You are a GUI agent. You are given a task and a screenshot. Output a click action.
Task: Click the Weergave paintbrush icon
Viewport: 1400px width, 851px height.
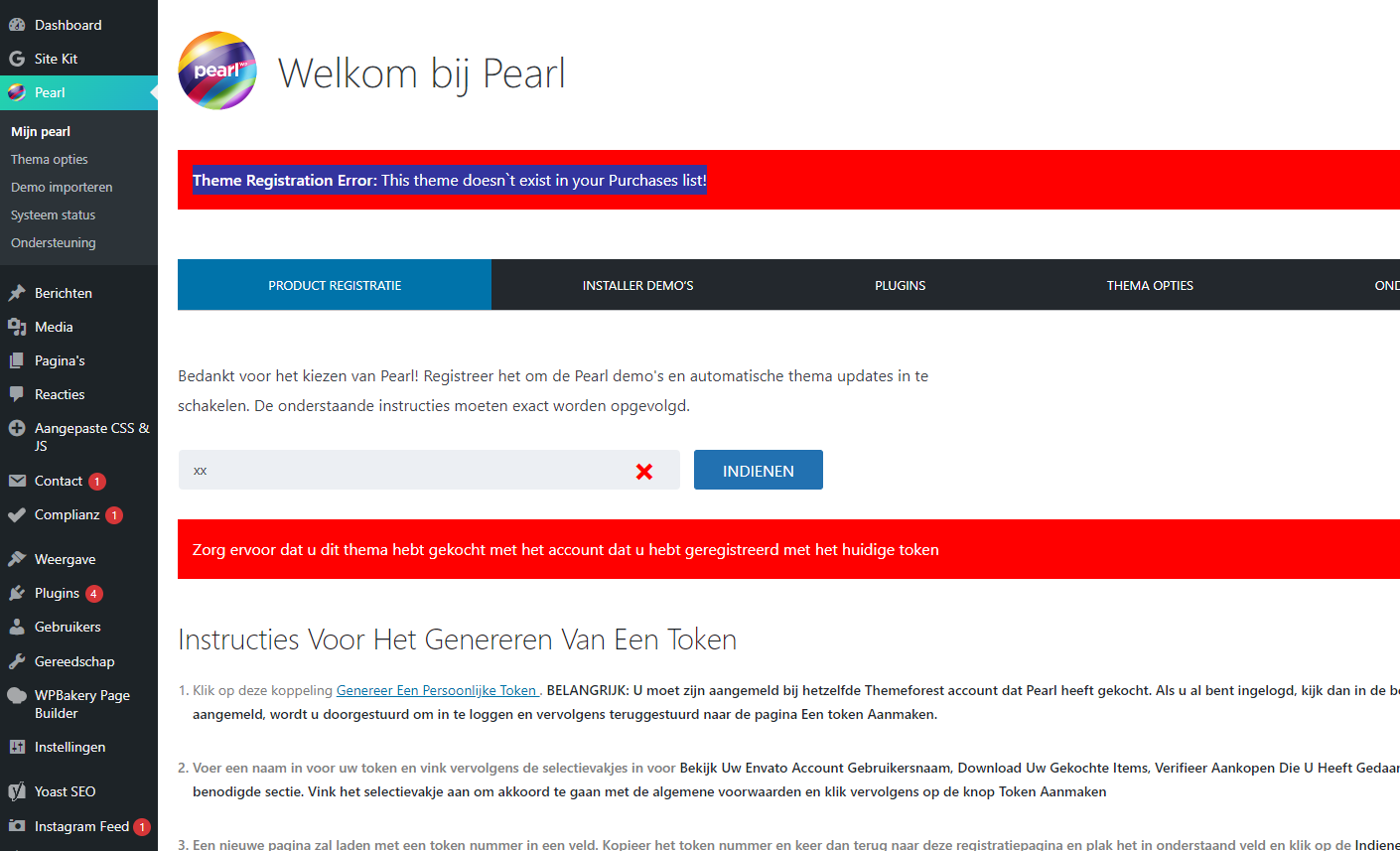tap(17, 559)
